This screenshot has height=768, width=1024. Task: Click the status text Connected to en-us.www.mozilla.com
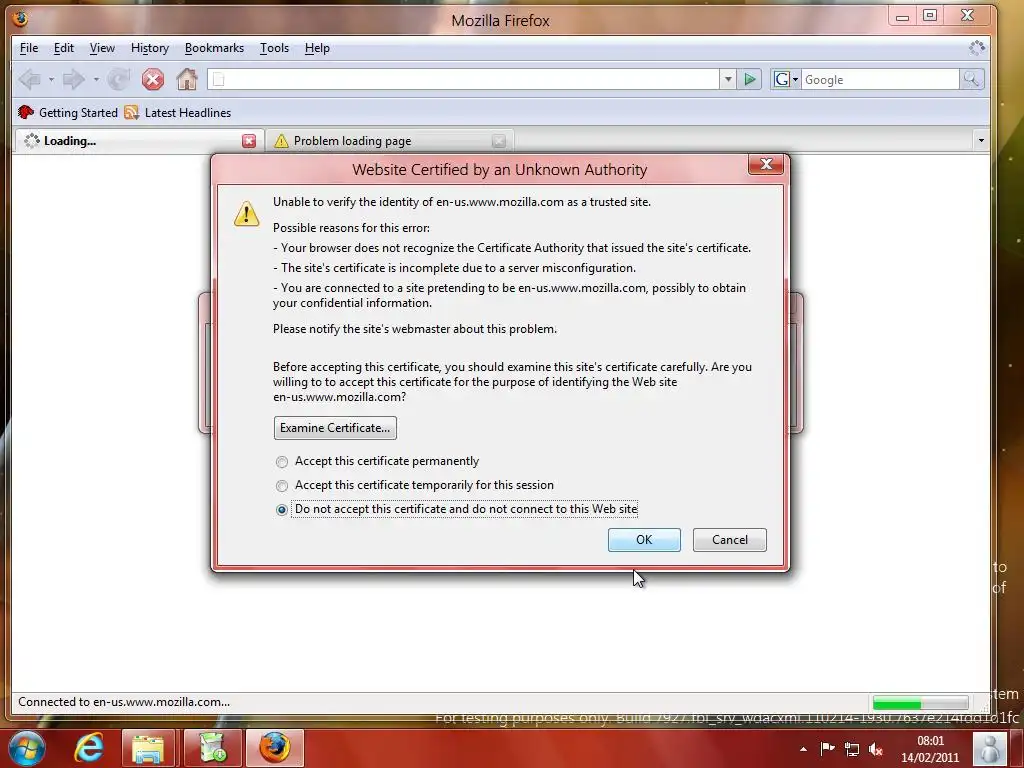pyautogui.click(x=124, y=702)
